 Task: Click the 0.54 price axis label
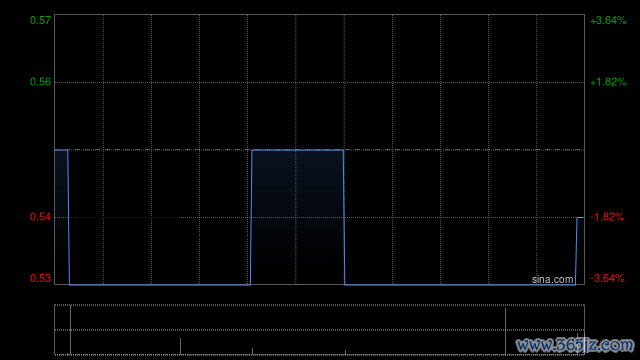point(40,217)
